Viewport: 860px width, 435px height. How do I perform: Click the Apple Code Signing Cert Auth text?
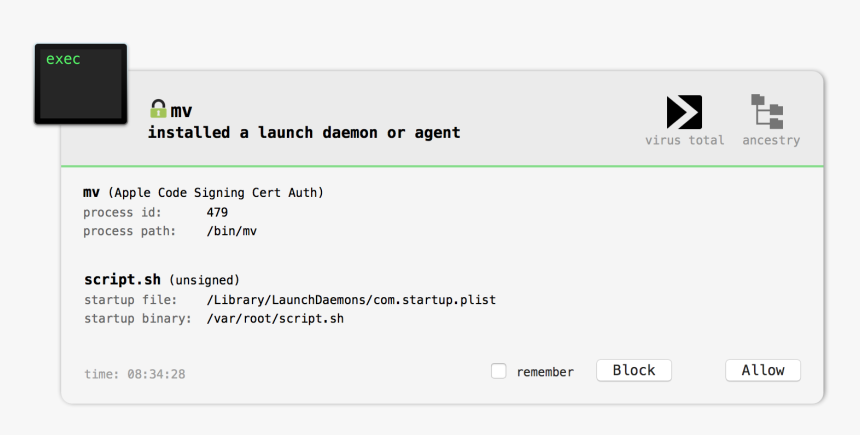coord(216,193)
